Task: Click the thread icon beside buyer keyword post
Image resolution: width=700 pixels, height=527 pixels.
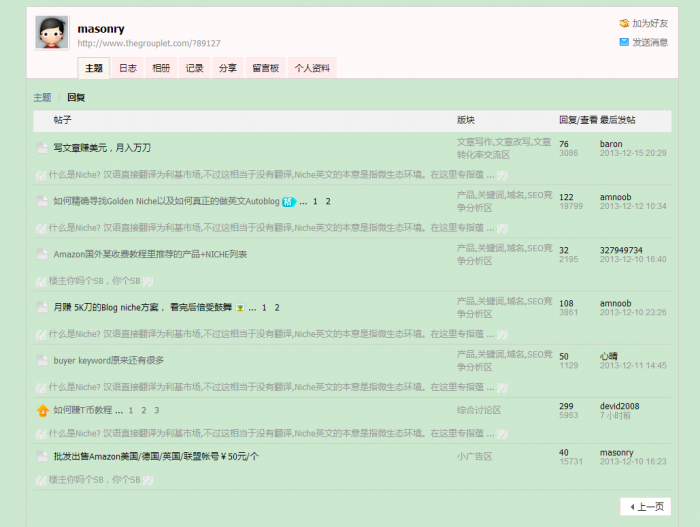Action: 42,360
